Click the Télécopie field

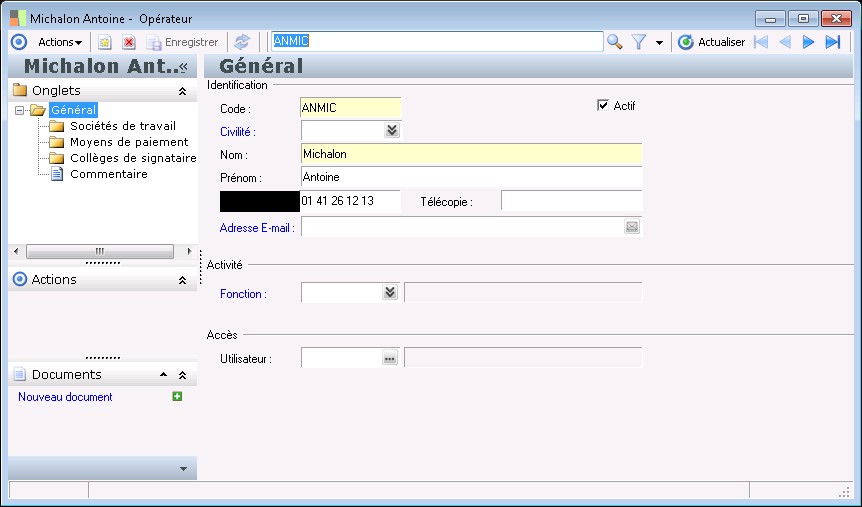tap(572, 201)
